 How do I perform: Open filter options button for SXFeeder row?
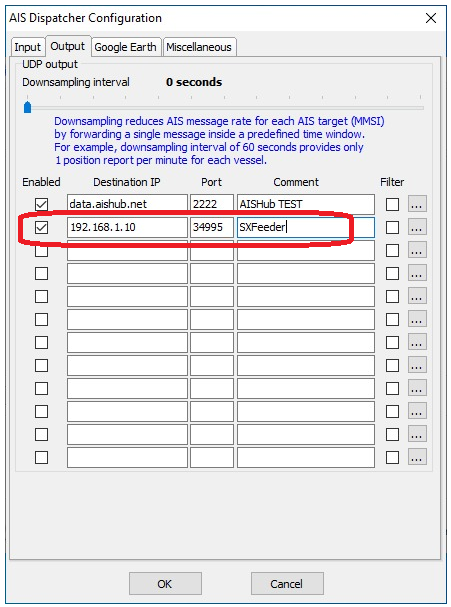coord(417,227)
